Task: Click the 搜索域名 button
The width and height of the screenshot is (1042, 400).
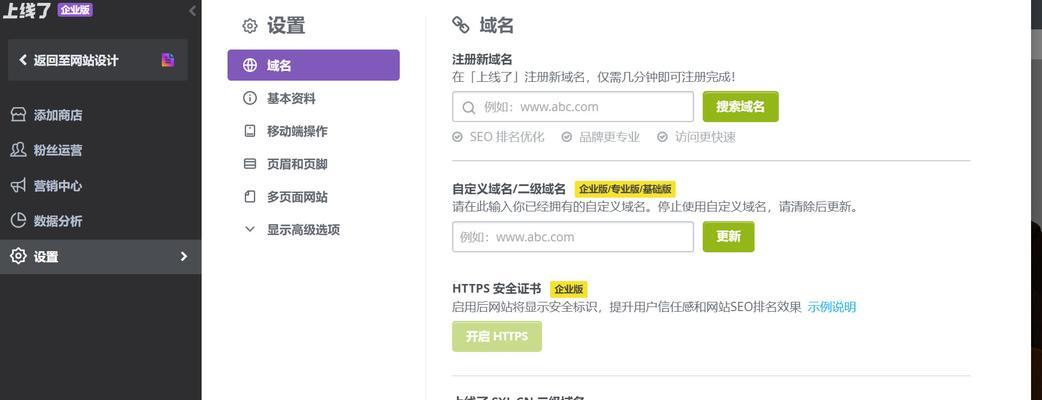Action: point(740,106)
